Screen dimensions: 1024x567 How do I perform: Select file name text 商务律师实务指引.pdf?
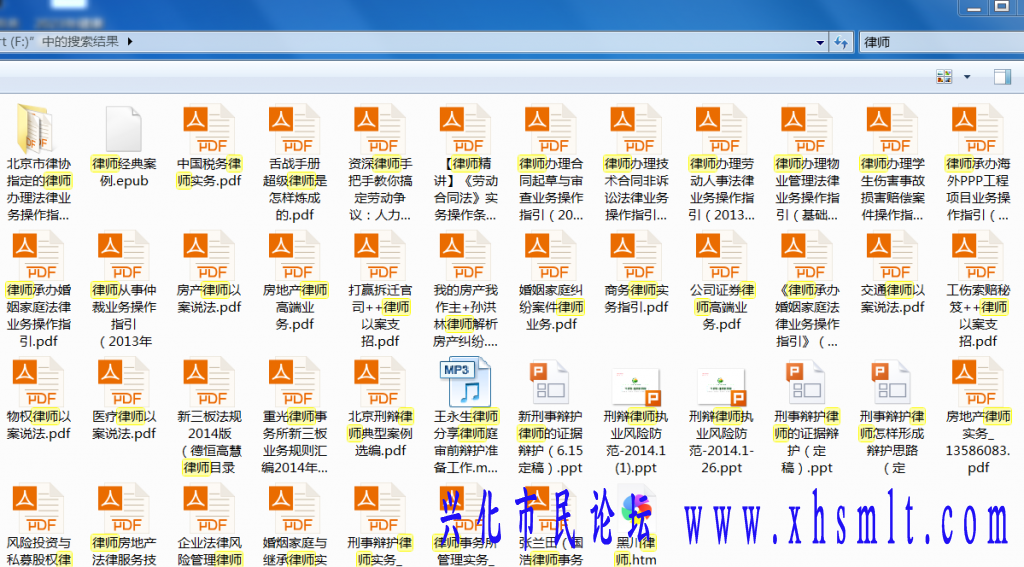point(636,299)
